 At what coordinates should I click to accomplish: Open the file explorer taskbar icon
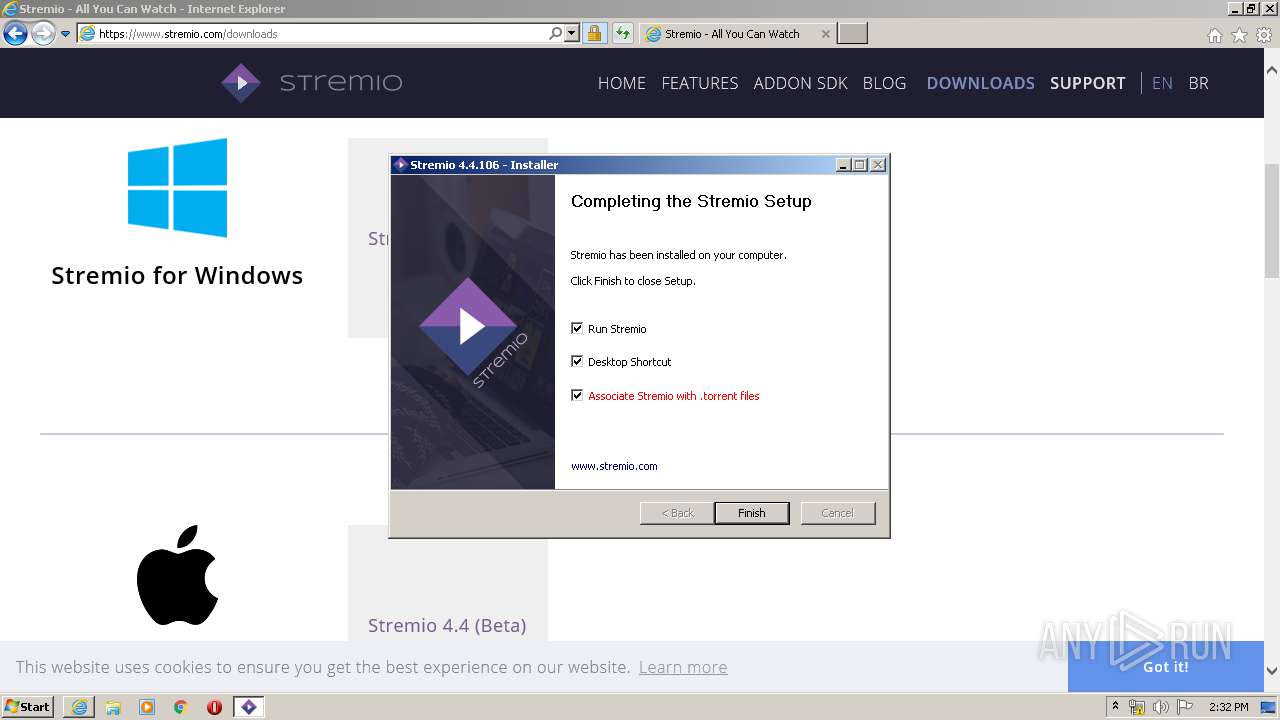(113, 707)
